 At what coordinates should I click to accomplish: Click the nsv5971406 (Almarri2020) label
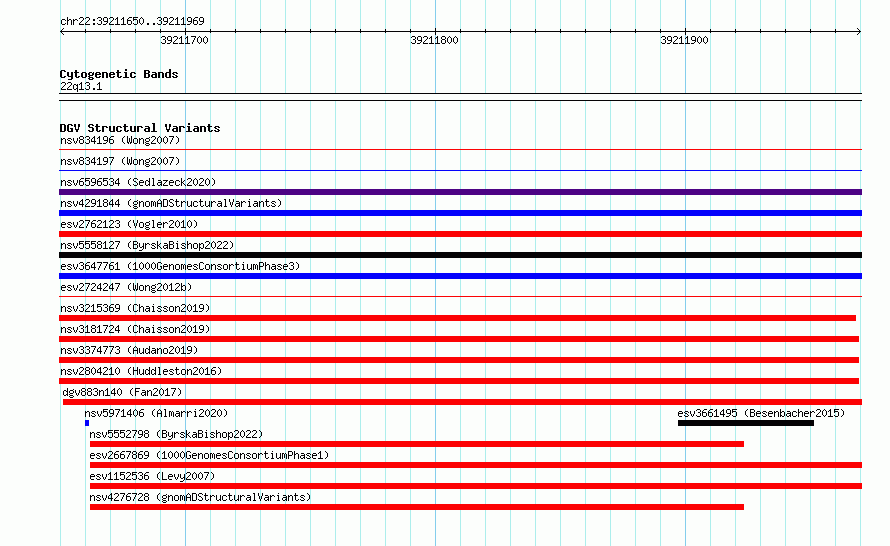[x=156, y=413]
